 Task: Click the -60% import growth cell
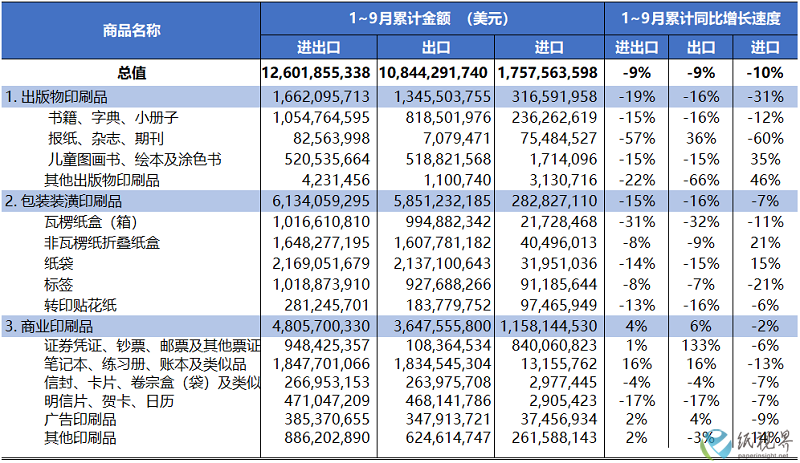point(765,139)
